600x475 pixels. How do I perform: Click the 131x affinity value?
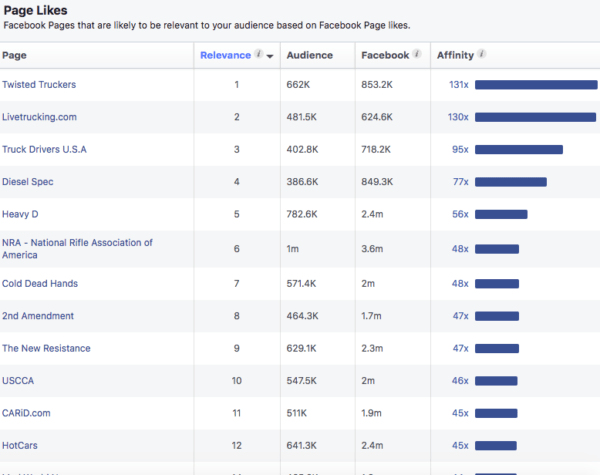pyautogui.click(x=458, y=85)
